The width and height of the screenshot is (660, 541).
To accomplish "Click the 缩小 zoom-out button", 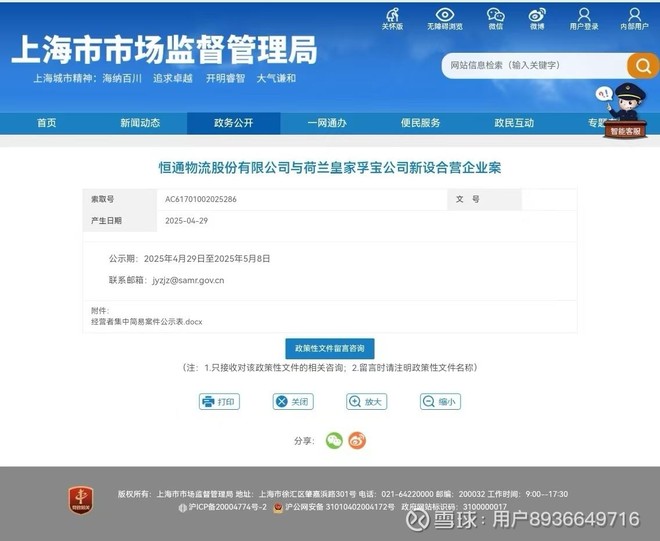I will pos(440,402).
